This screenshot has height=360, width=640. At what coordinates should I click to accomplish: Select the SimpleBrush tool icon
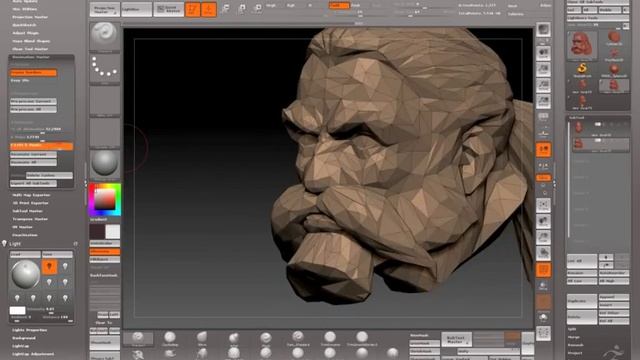coord(582,69)
